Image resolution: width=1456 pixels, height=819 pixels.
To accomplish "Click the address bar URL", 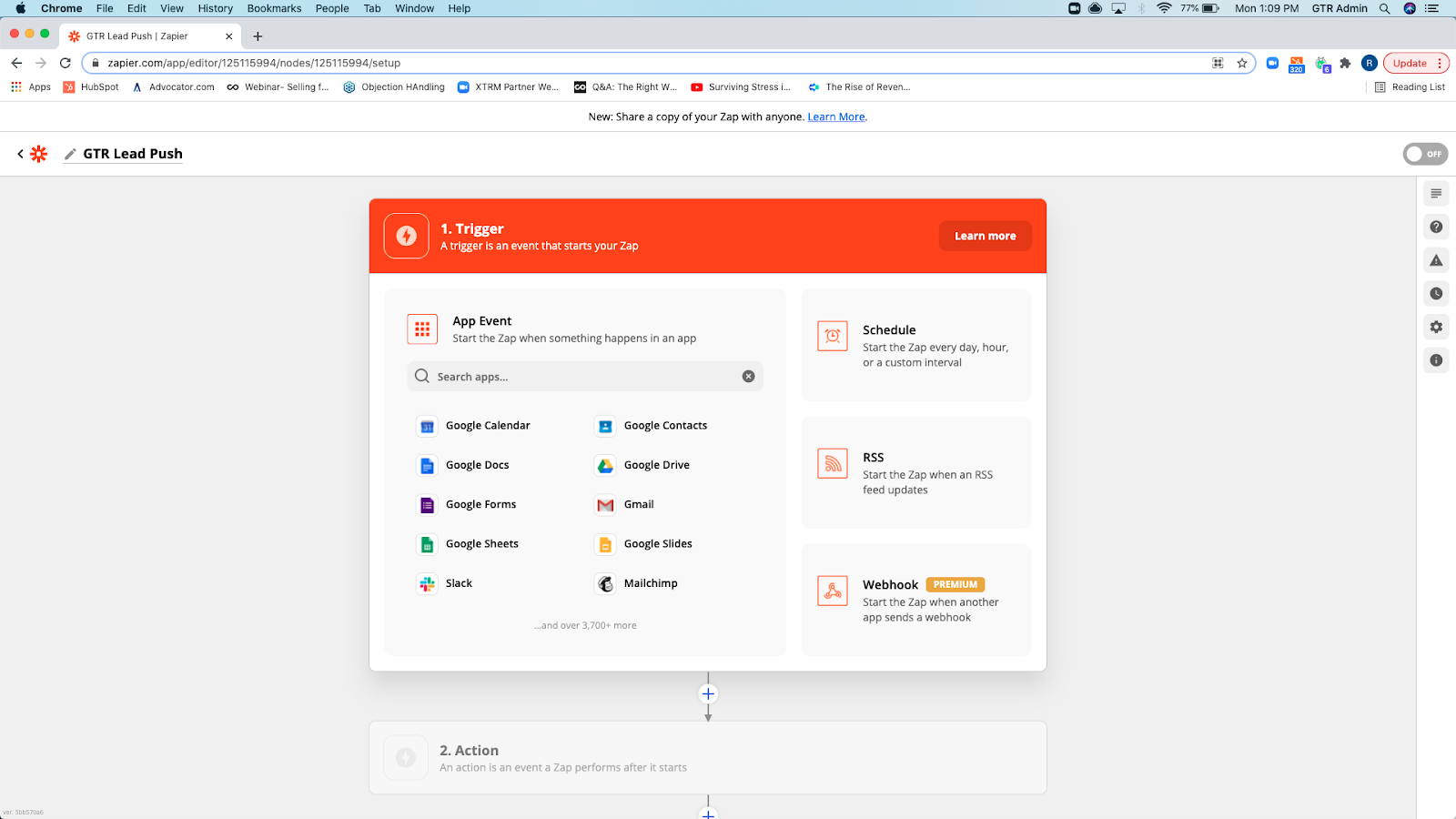I will point(254,63).
